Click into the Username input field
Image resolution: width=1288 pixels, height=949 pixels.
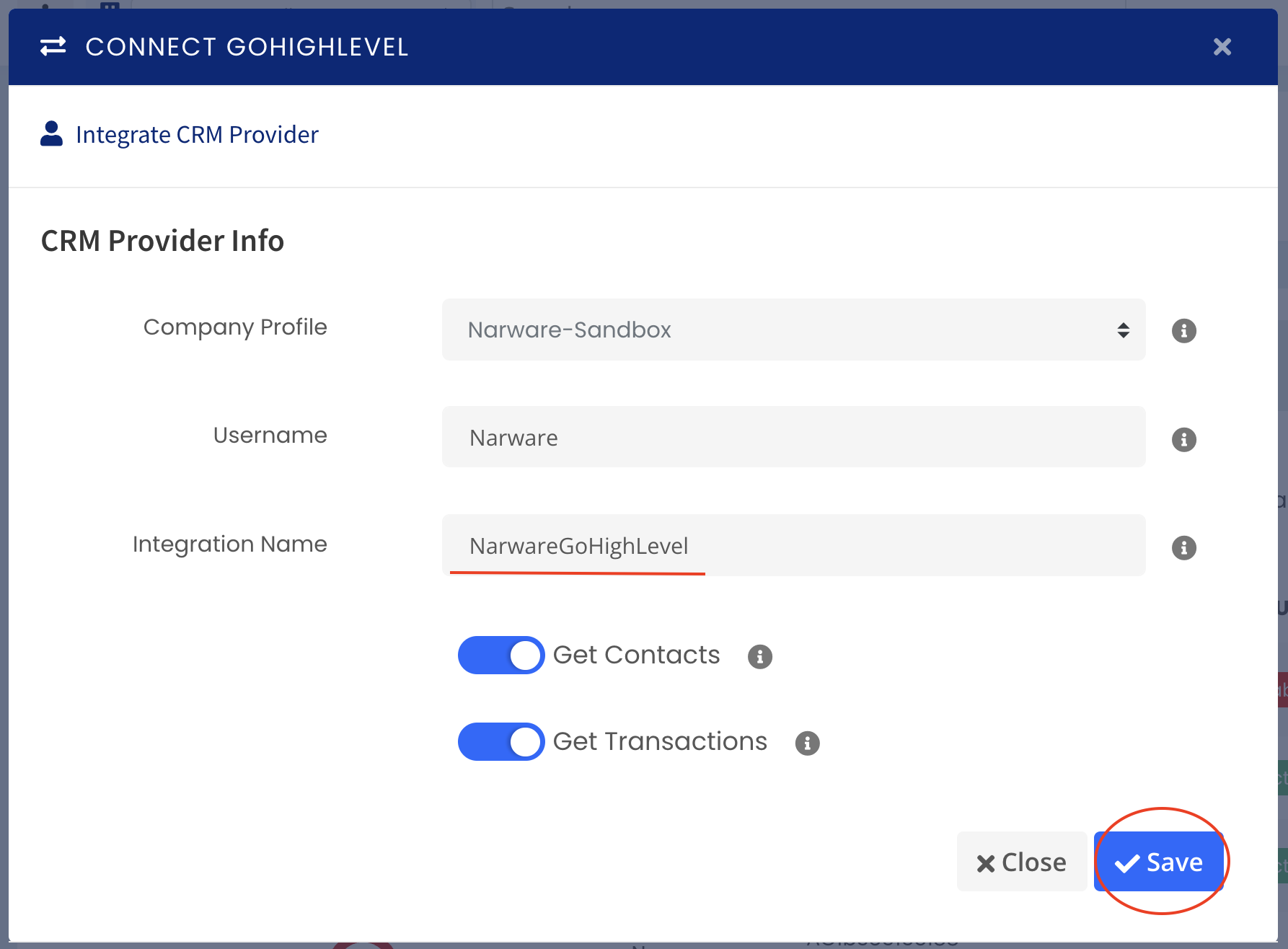pyautogui.click(x=793, y=437)
